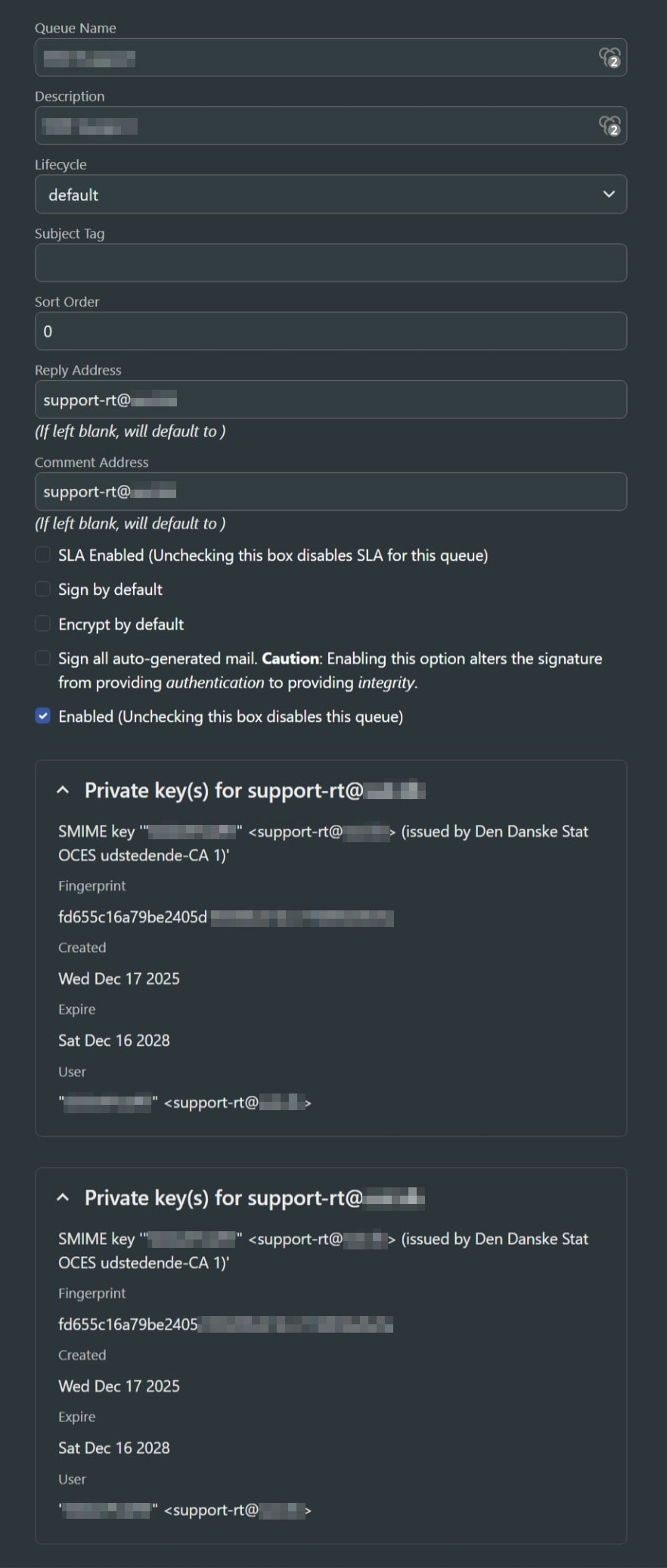Focus the Queue Name text field

tap(318, 58)
